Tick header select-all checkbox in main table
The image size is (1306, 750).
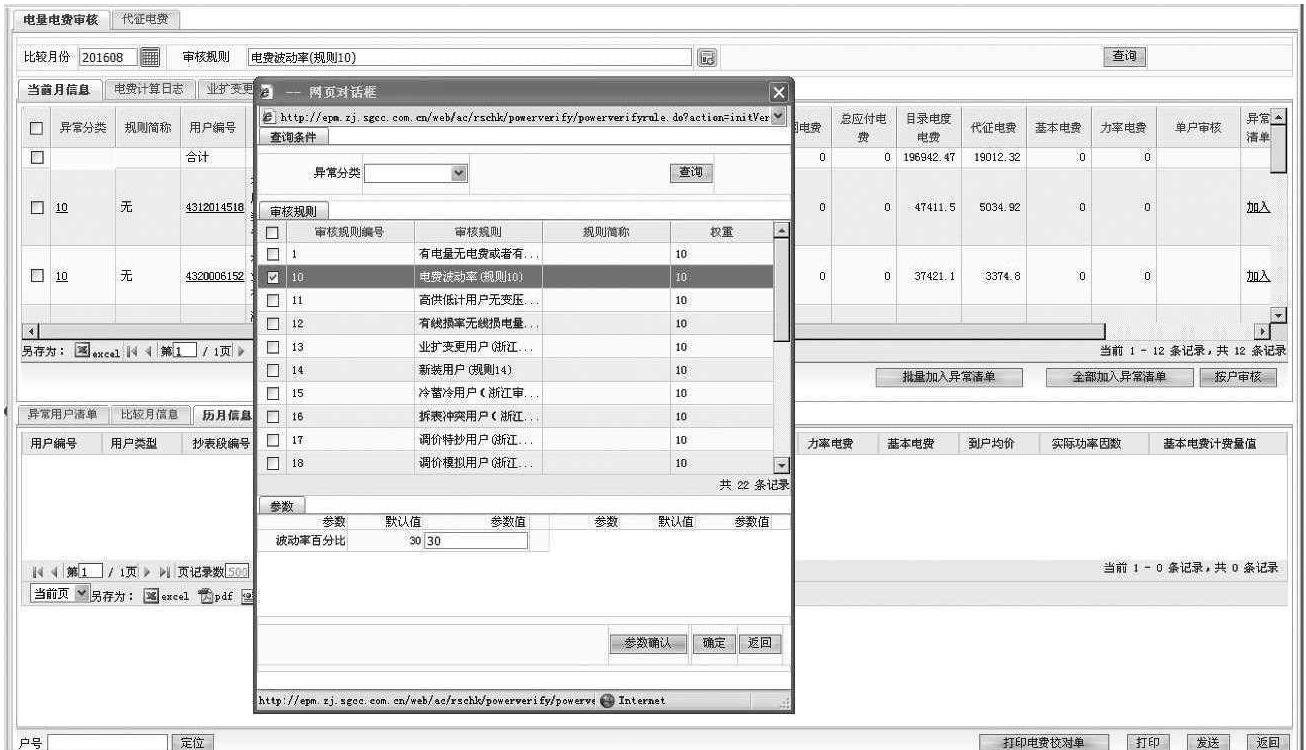37,128
